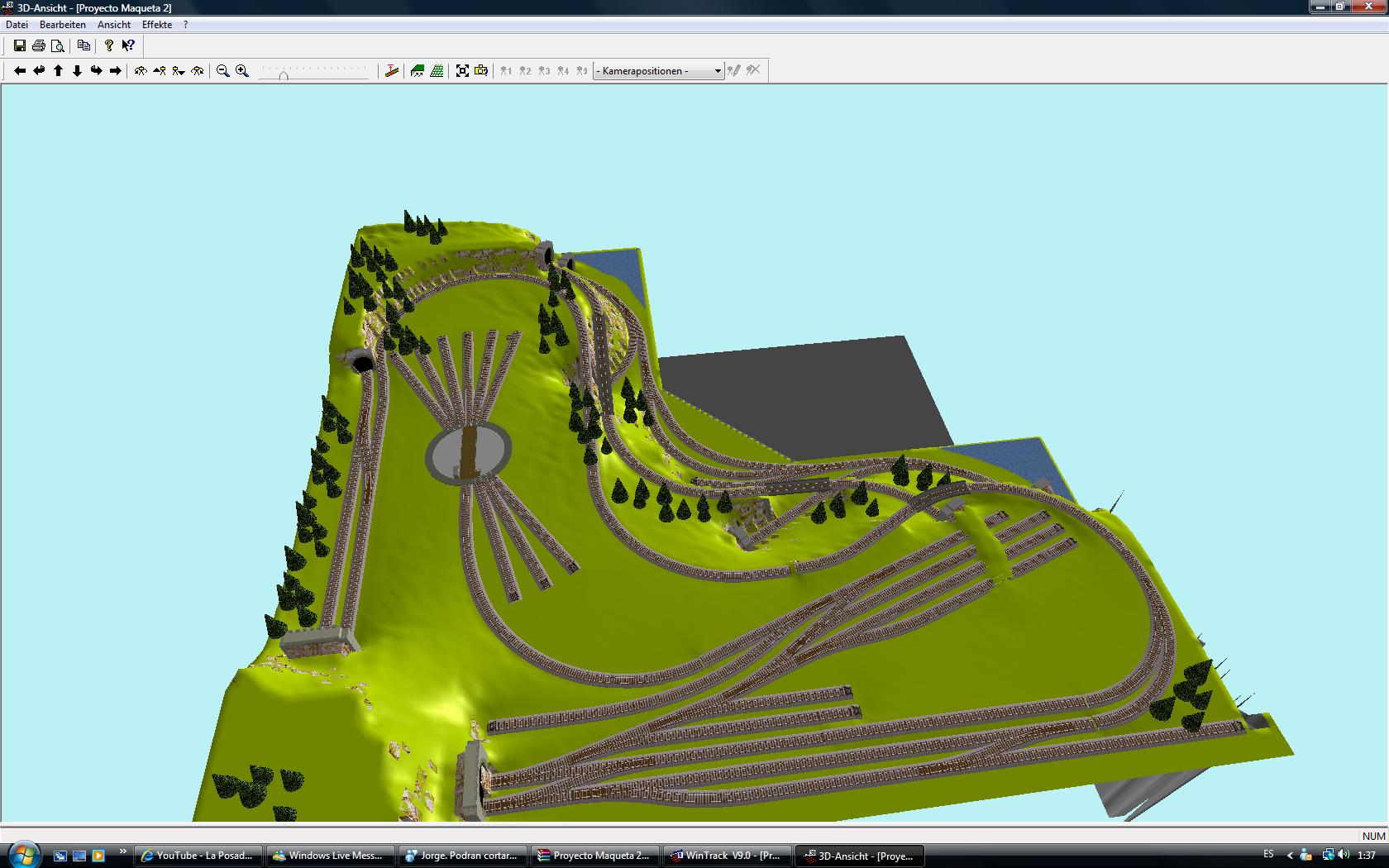Switch to WinTrack V9.0 taskbar button
Screen dimensions: 1389x868
(726, 856)
